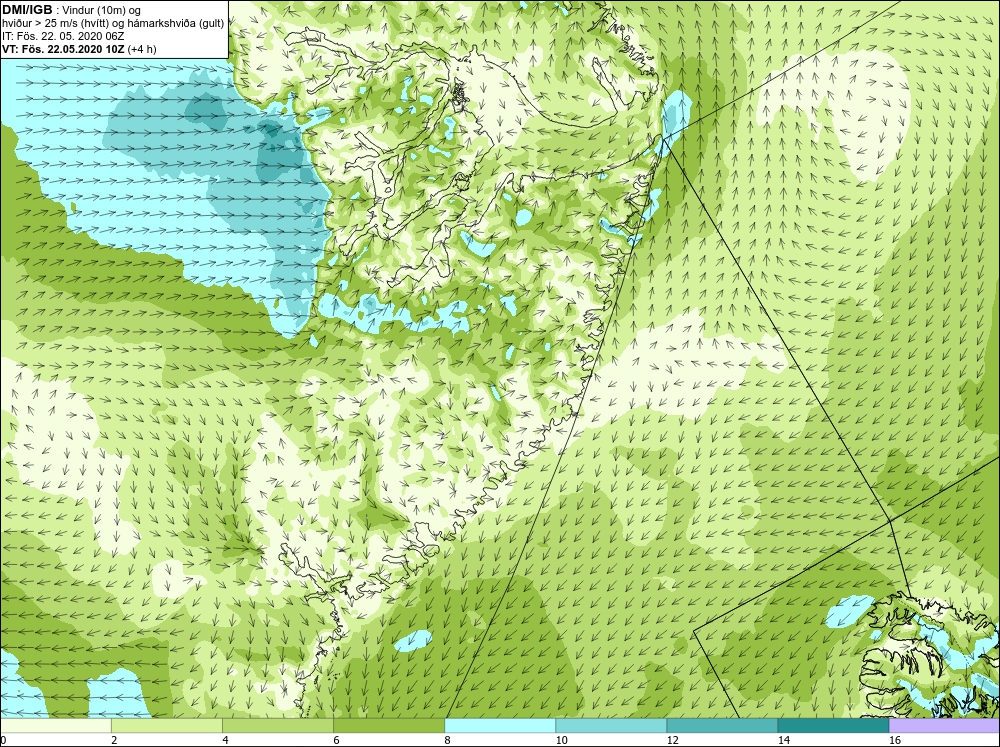Select the 4–6 m/s green swatch
The width and height of the screenshot is (1000, 747).
tap(277, 725)
